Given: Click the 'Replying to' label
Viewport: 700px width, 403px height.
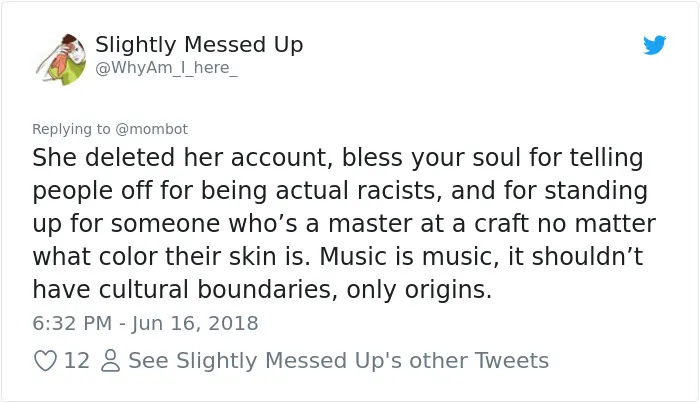Looking at the screenshot, I should tap(71, 129).
